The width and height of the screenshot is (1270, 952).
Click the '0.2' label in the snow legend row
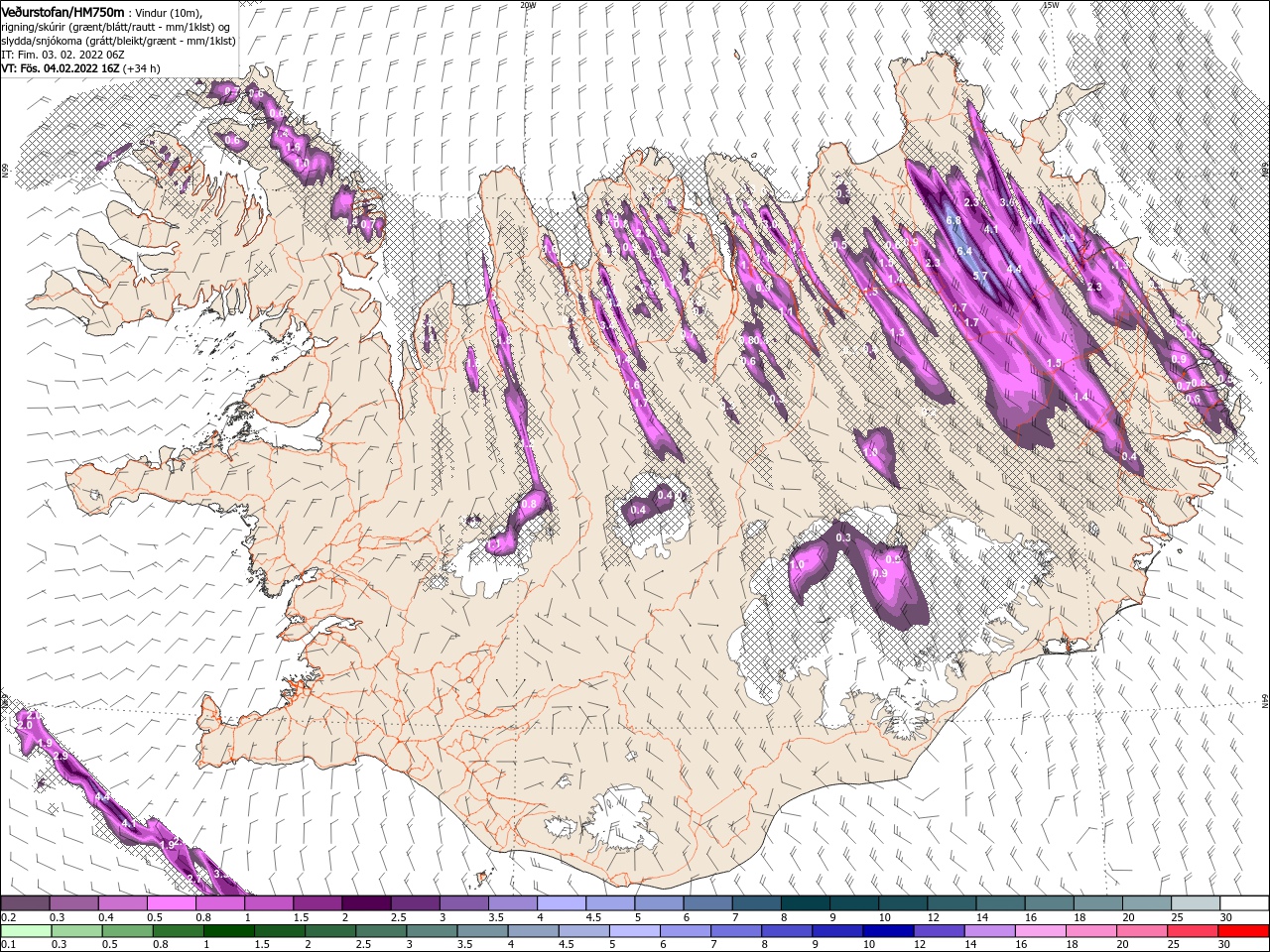tap(8, 917)
